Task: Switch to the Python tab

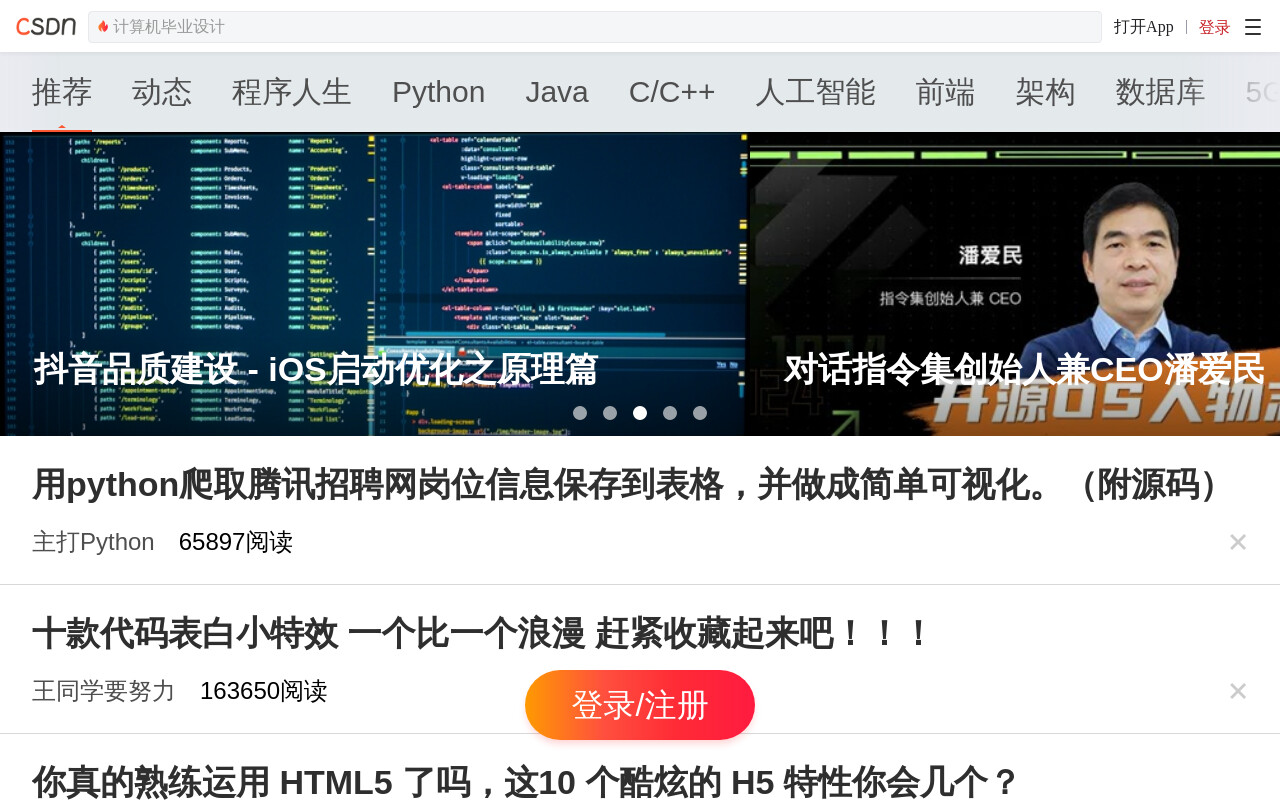Action: (438, 92)
